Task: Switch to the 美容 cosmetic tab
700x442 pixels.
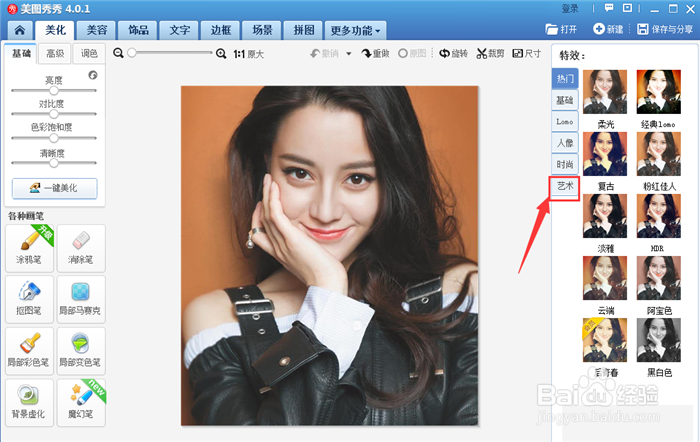Action: (x=96, y=30)
